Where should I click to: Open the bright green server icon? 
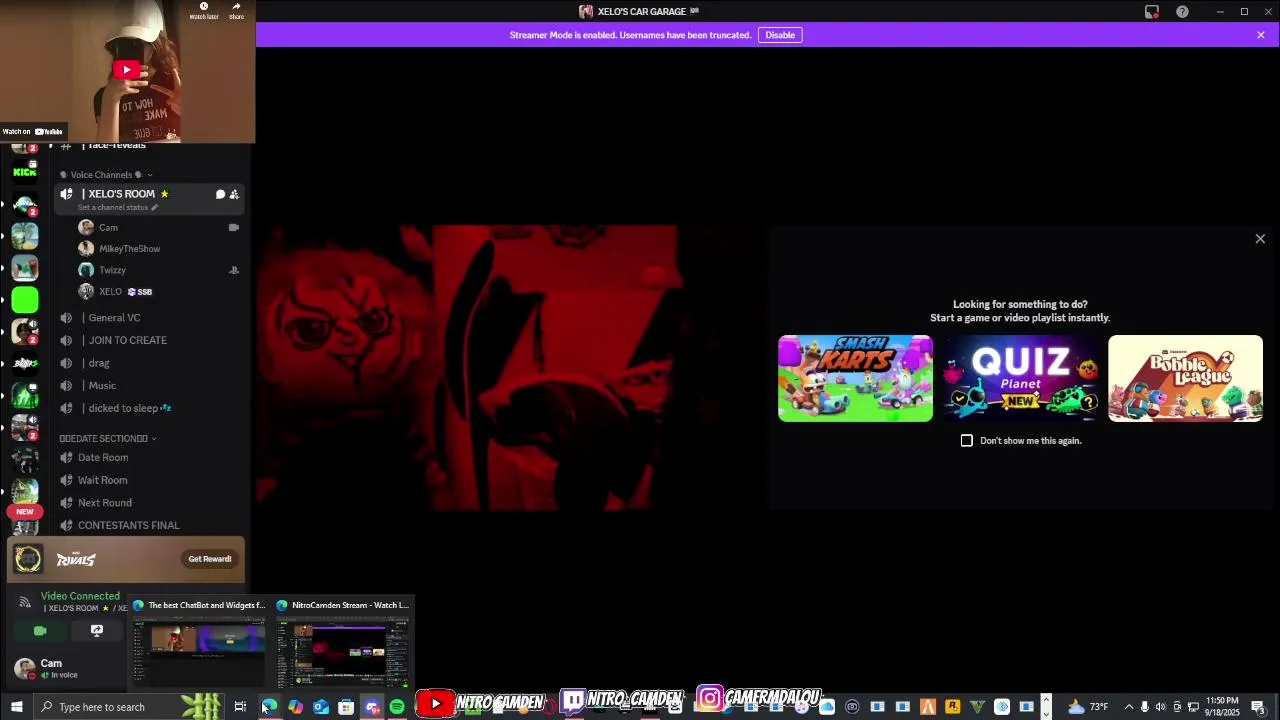[x=25, y=300]
